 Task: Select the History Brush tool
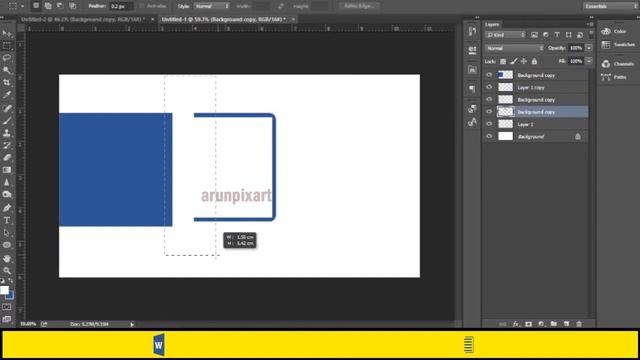click(x=7, y=145)
